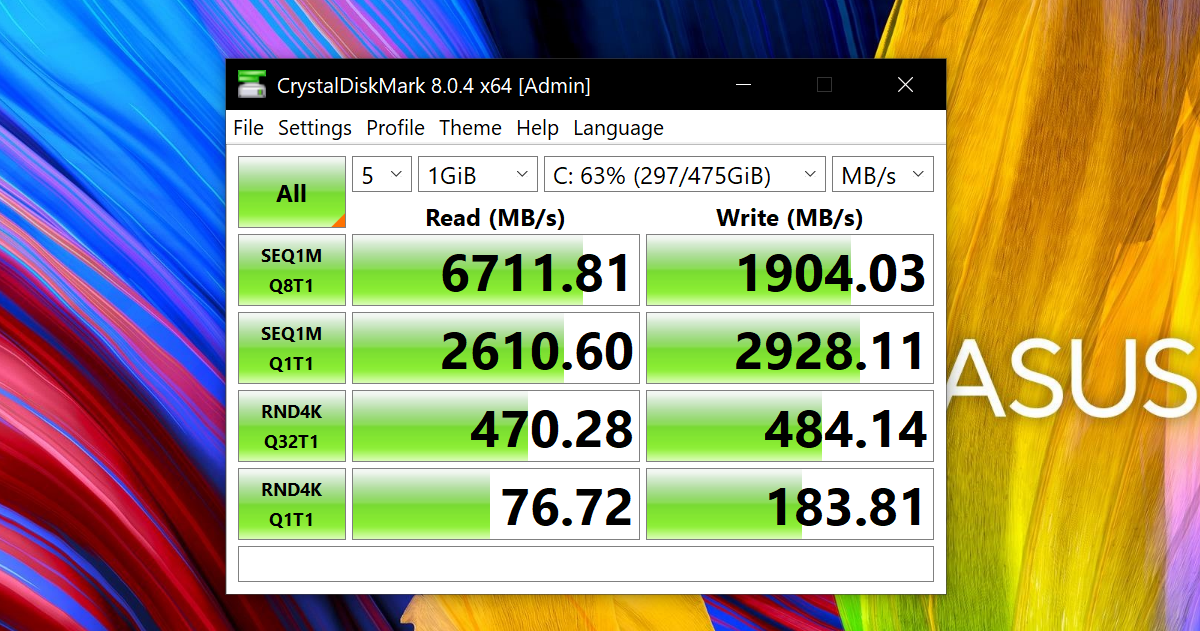Minimize the CrystalDiskMark window
Image resolution: width=1200 pixels, height=631 pixels.
(x=743, y=85)
